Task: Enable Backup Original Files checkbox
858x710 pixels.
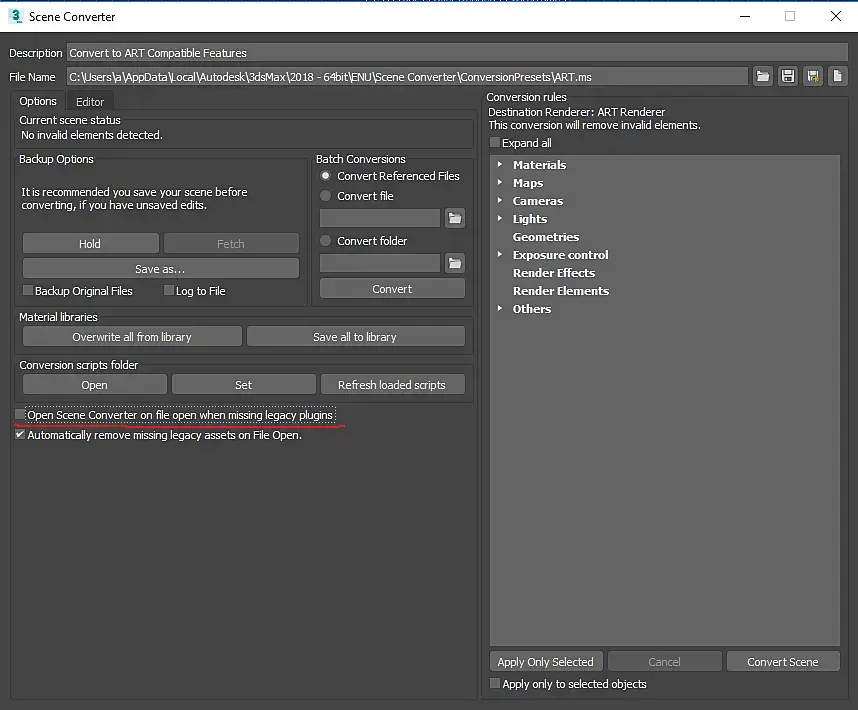Action: coord(27,290)
